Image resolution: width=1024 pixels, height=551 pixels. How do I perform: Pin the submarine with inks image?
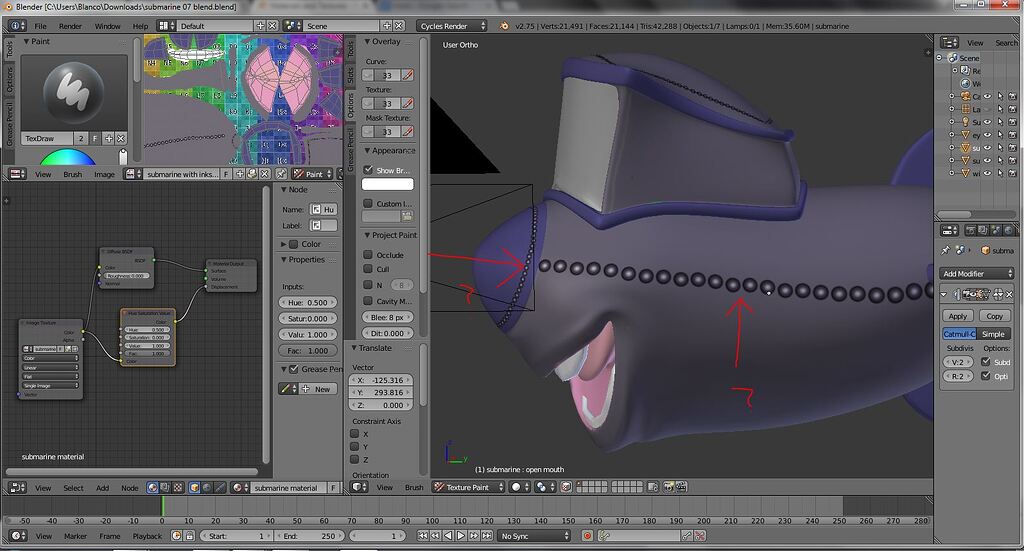[281, 174]
